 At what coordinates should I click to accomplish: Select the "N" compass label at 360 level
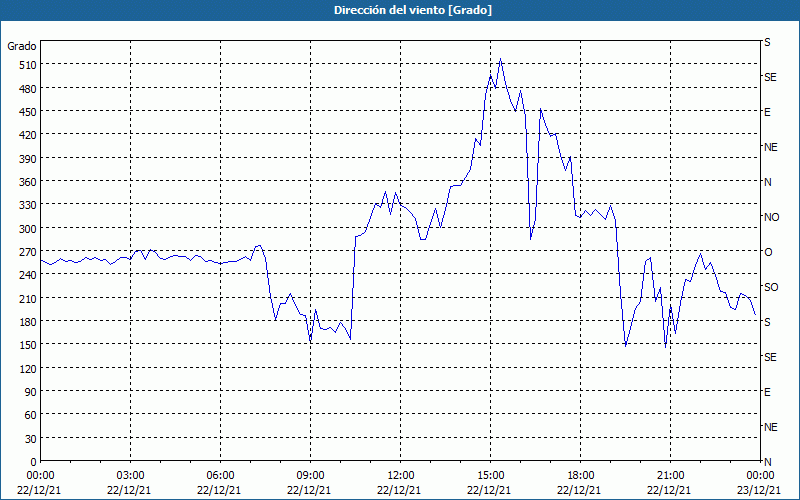pyautogui.click(x=768, y=182)
